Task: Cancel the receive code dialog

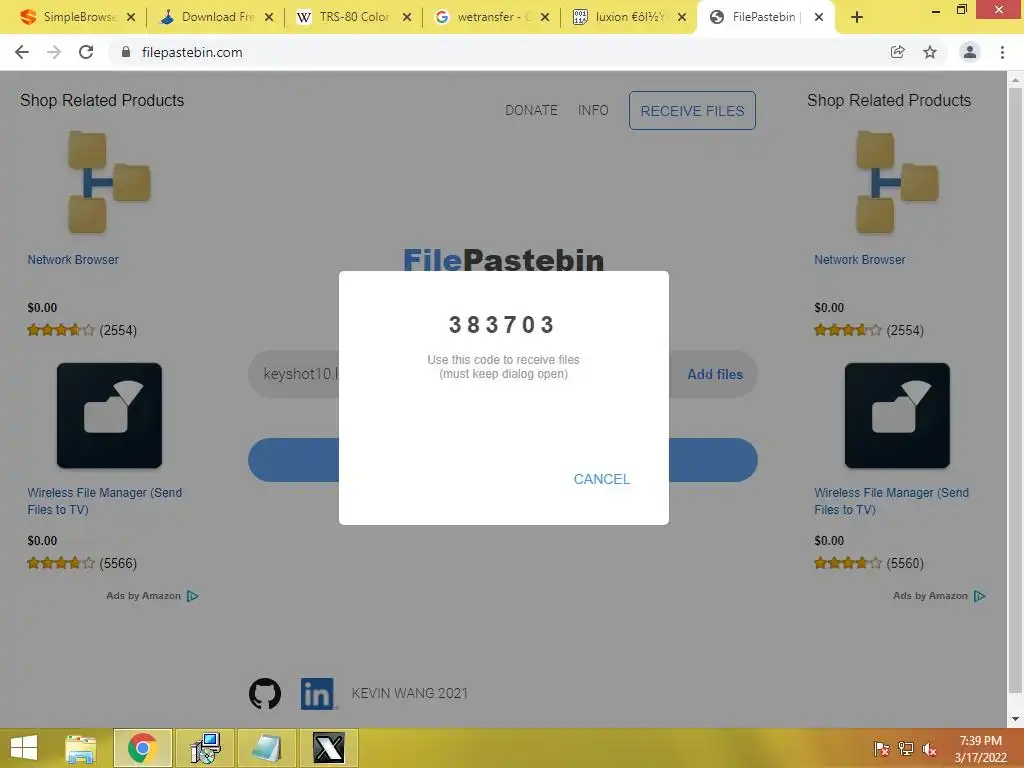Action: (x=601, y=479)
